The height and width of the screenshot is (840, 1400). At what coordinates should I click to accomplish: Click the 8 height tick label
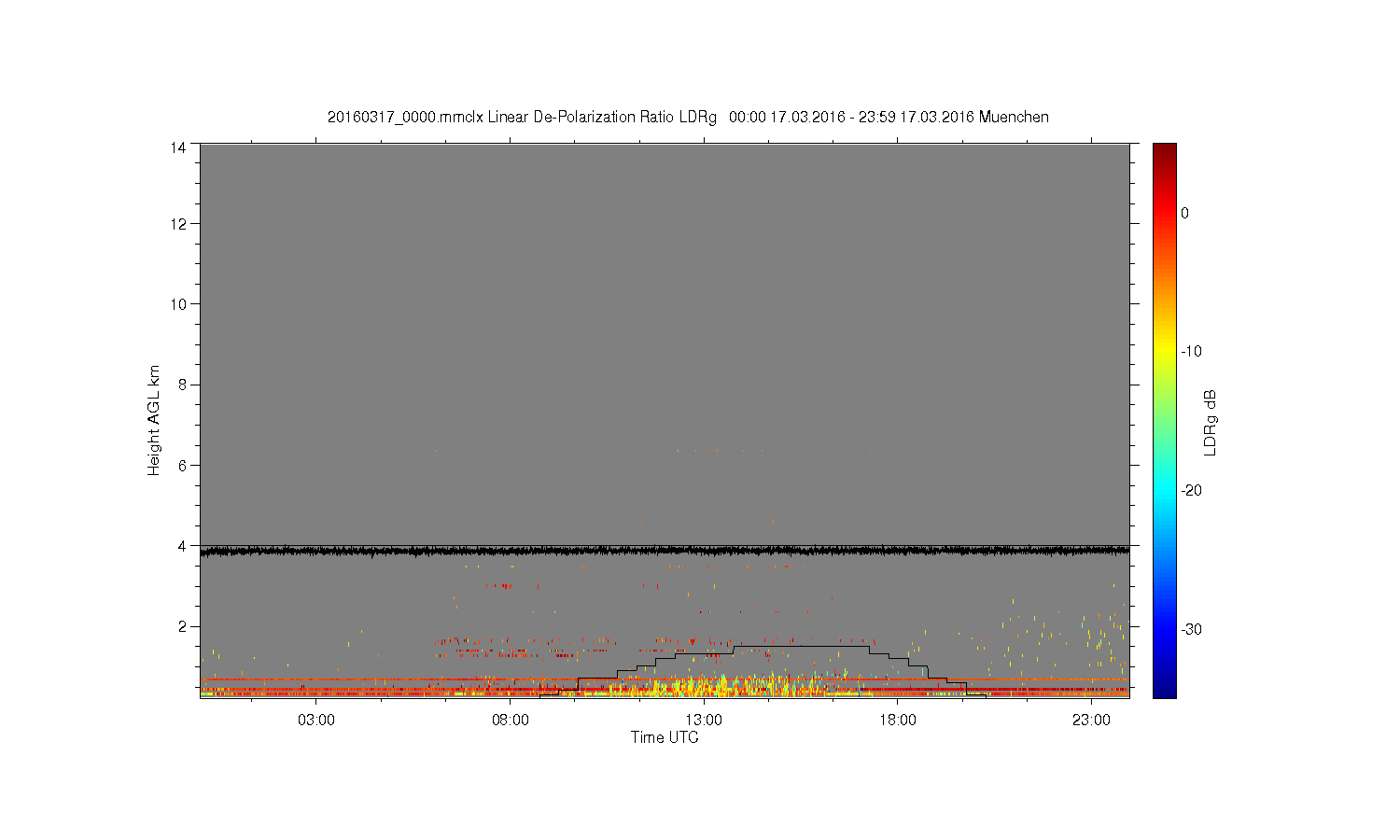coord(182,385)
